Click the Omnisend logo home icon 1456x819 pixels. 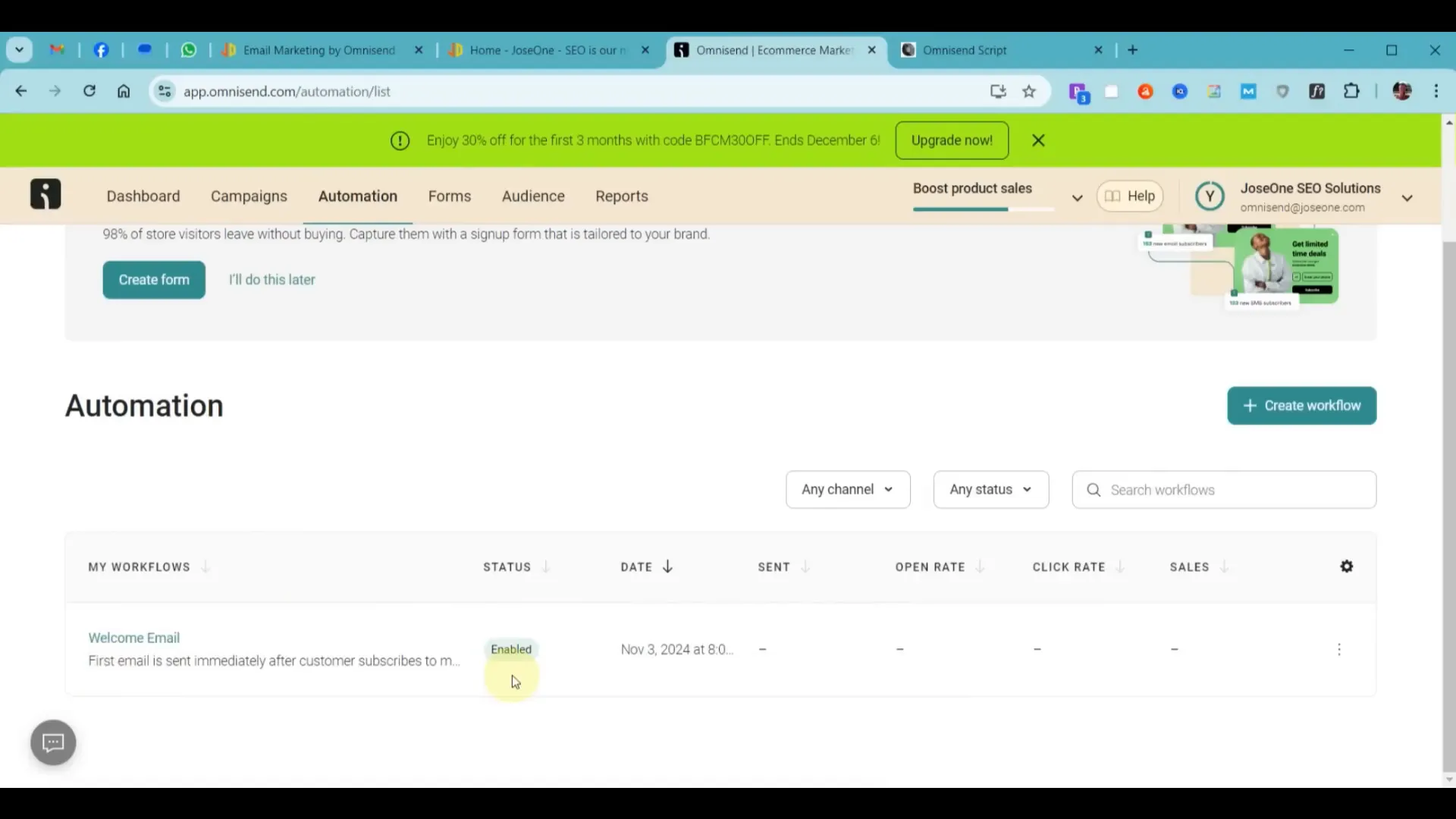45,194
